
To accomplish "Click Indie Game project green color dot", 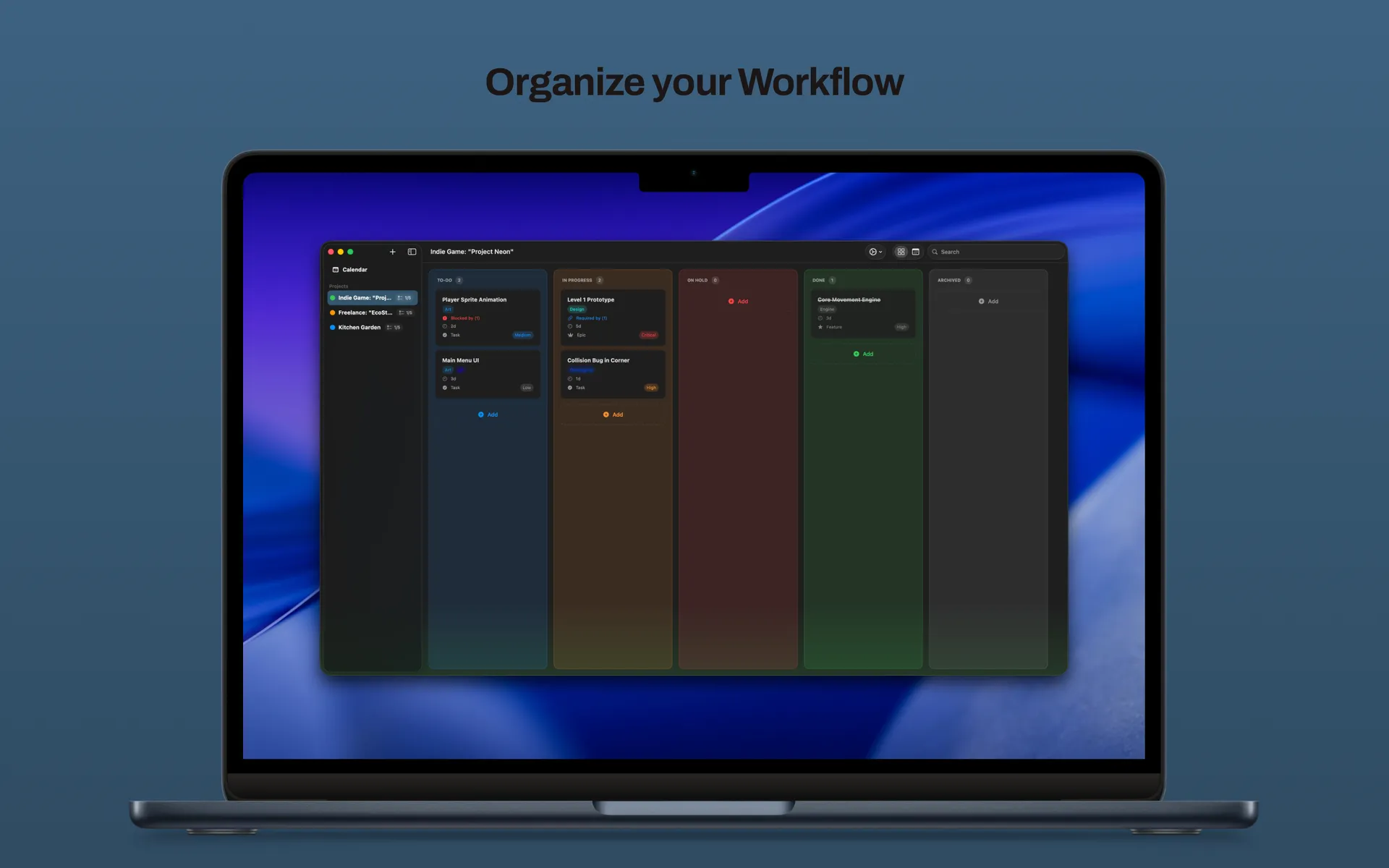I will click(333, 298).
